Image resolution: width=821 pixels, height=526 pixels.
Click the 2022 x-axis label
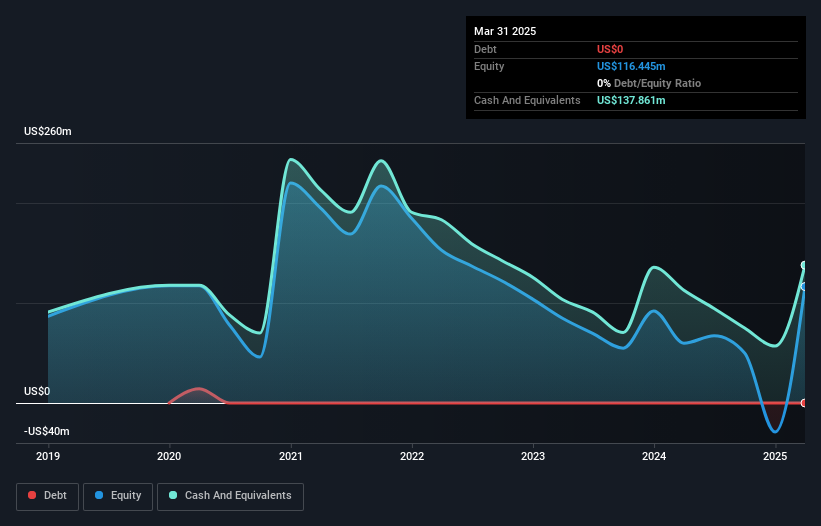tap(412, 456)
